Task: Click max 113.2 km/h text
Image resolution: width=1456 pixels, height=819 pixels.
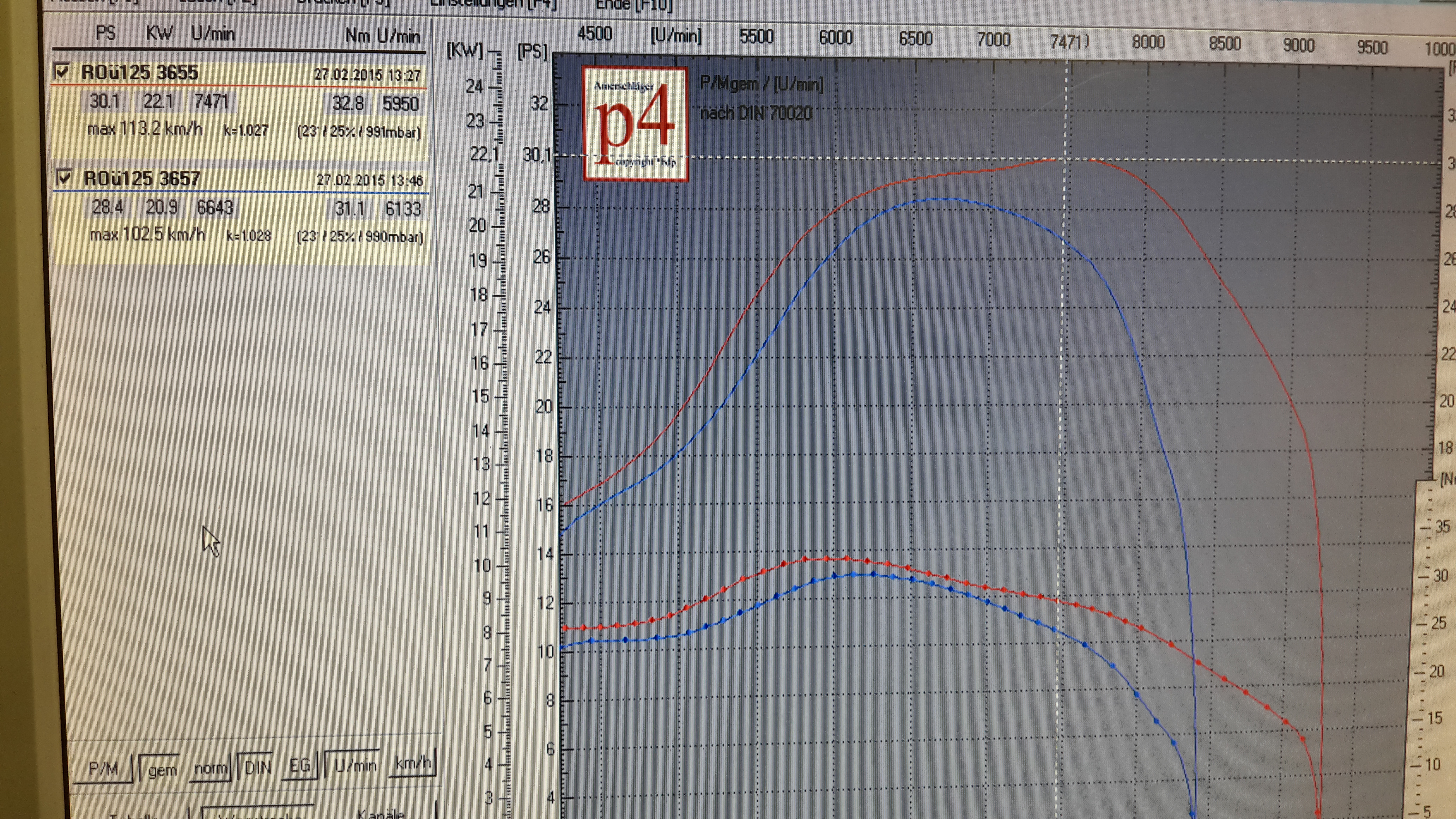Action: tap(145, 129)
